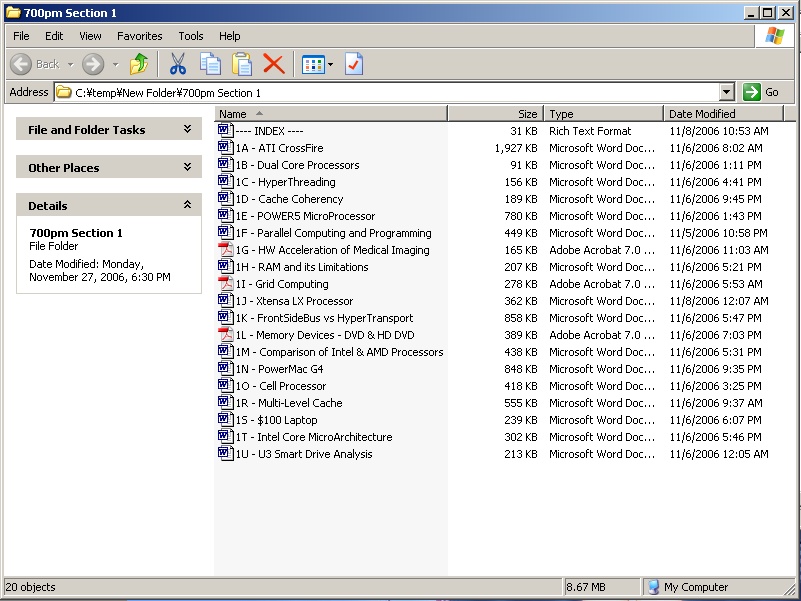The image size is (801, 601).
Task: Select file 1H - RAM and its Limitations
Action: pos(301,267)
